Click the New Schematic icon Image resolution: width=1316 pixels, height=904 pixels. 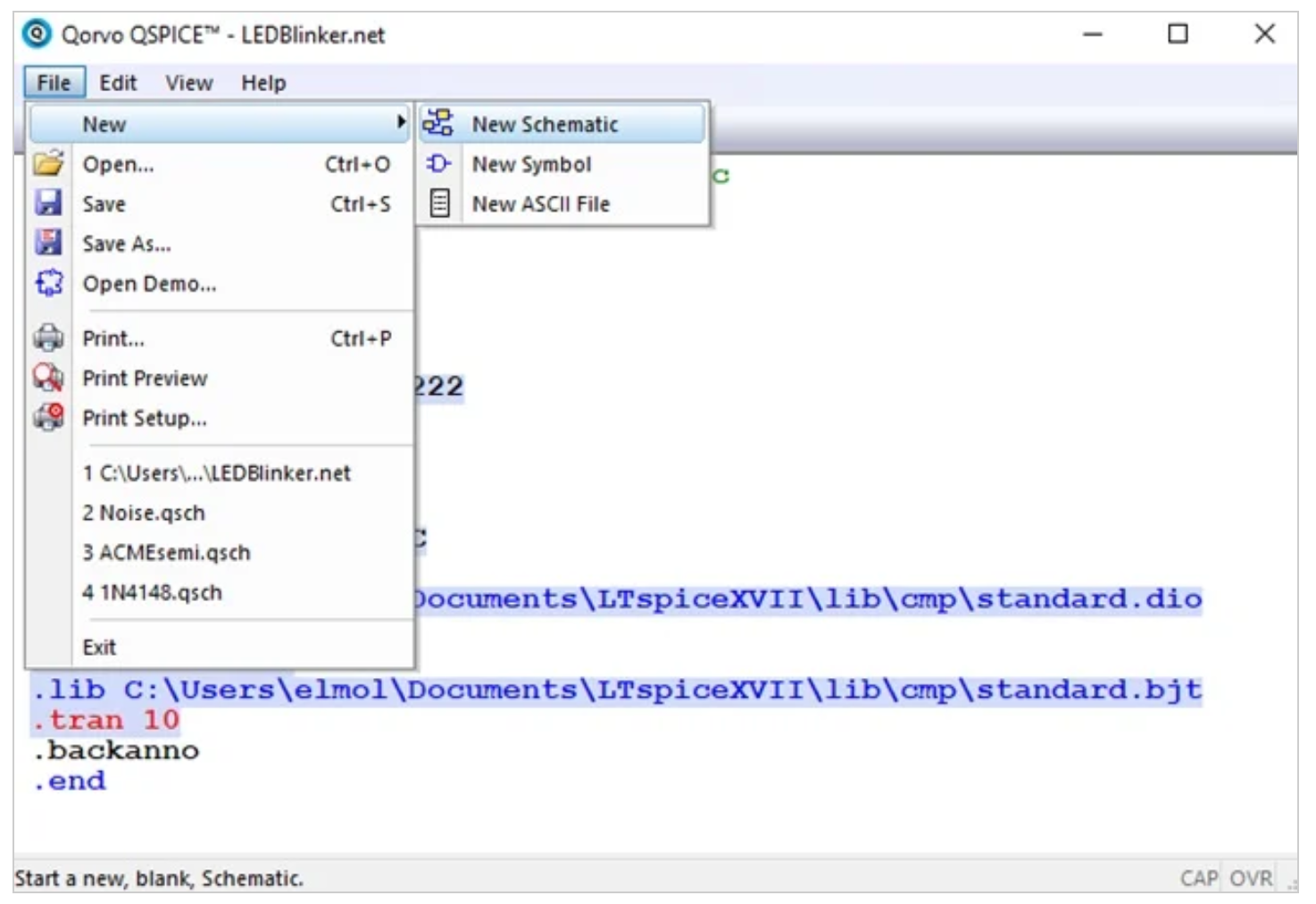438,123
